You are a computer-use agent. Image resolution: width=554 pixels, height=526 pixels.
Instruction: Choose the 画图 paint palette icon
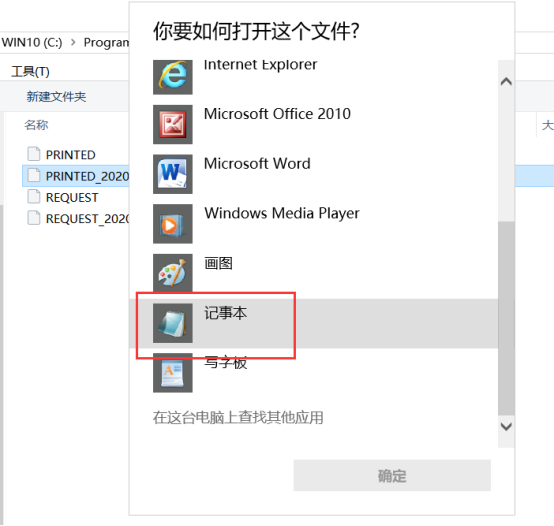172,273
